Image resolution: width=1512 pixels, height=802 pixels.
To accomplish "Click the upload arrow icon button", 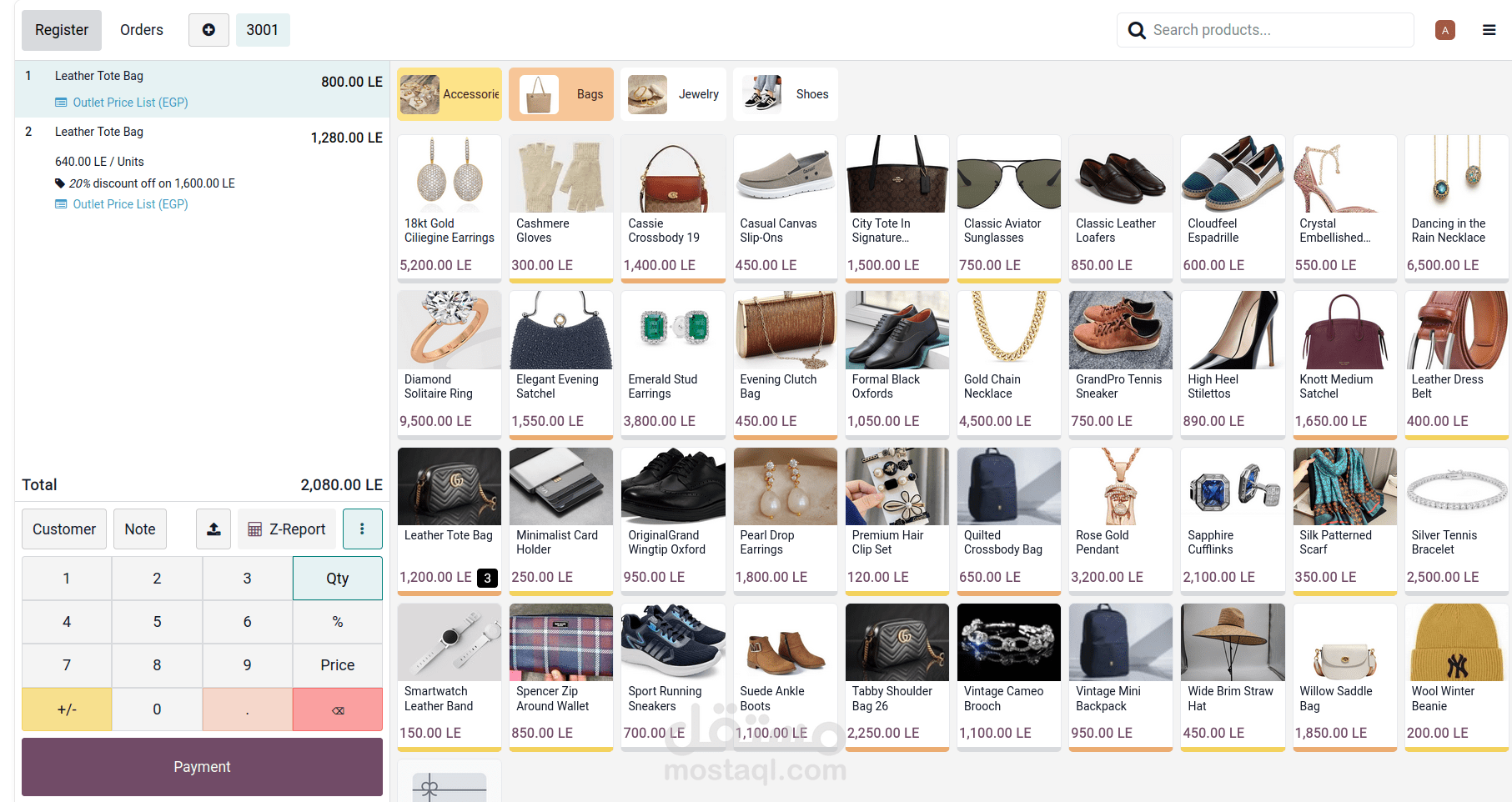I will point(213,529).
